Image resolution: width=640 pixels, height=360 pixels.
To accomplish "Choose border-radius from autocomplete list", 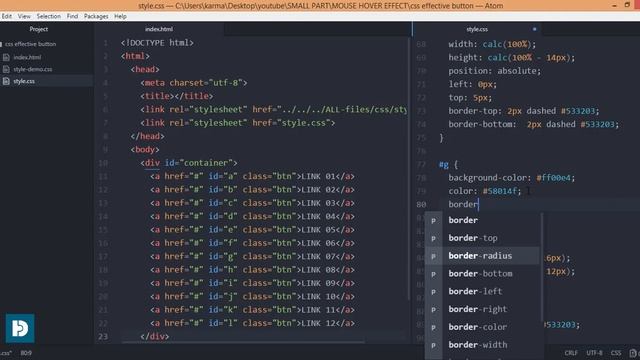I will click(x=482, y=256).
